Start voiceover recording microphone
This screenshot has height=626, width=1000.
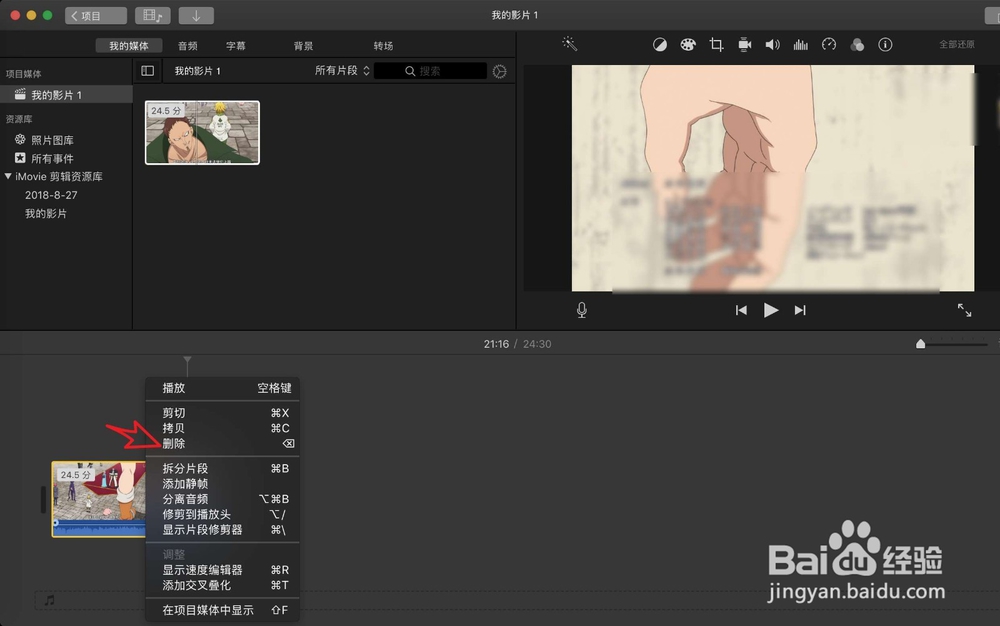coord(582,310)
